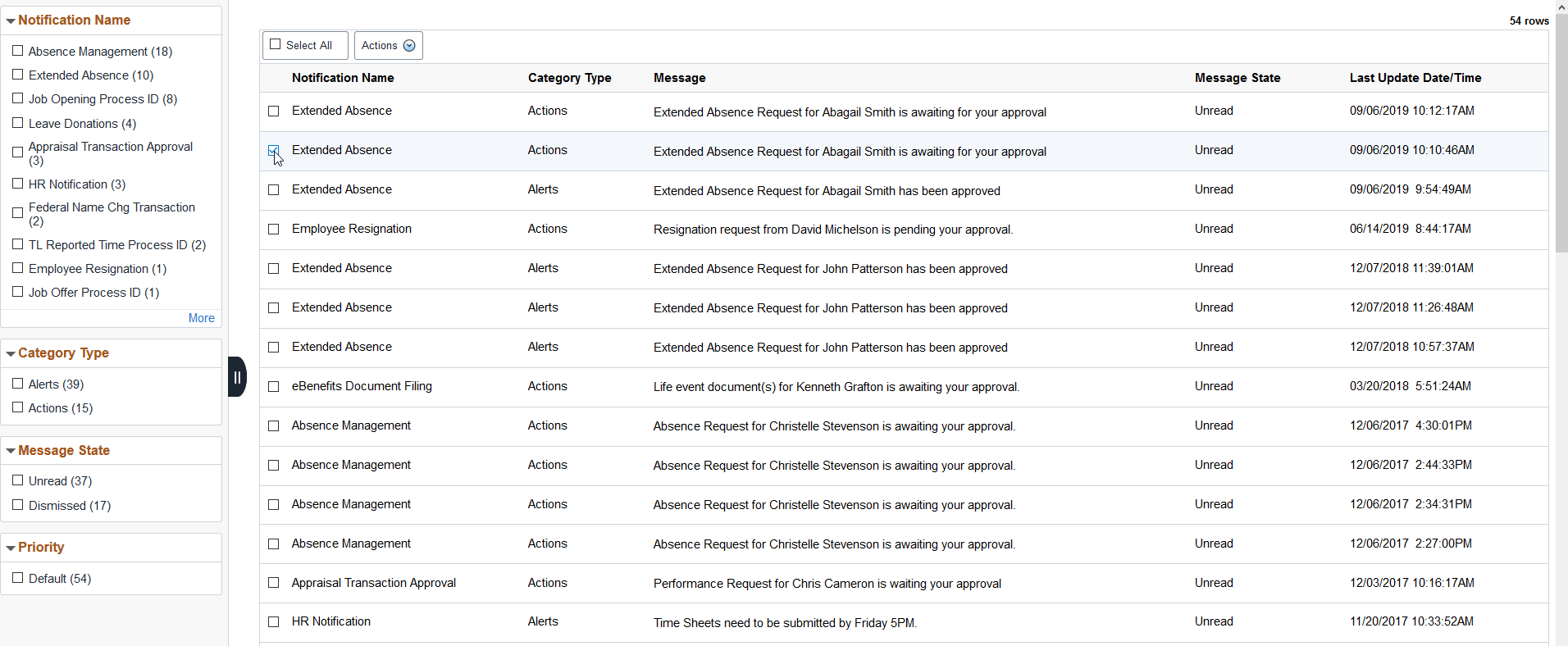The image size is (1568, 646).
Task: Sort by Last Update Date/Time header
Action: point(1415,78)
